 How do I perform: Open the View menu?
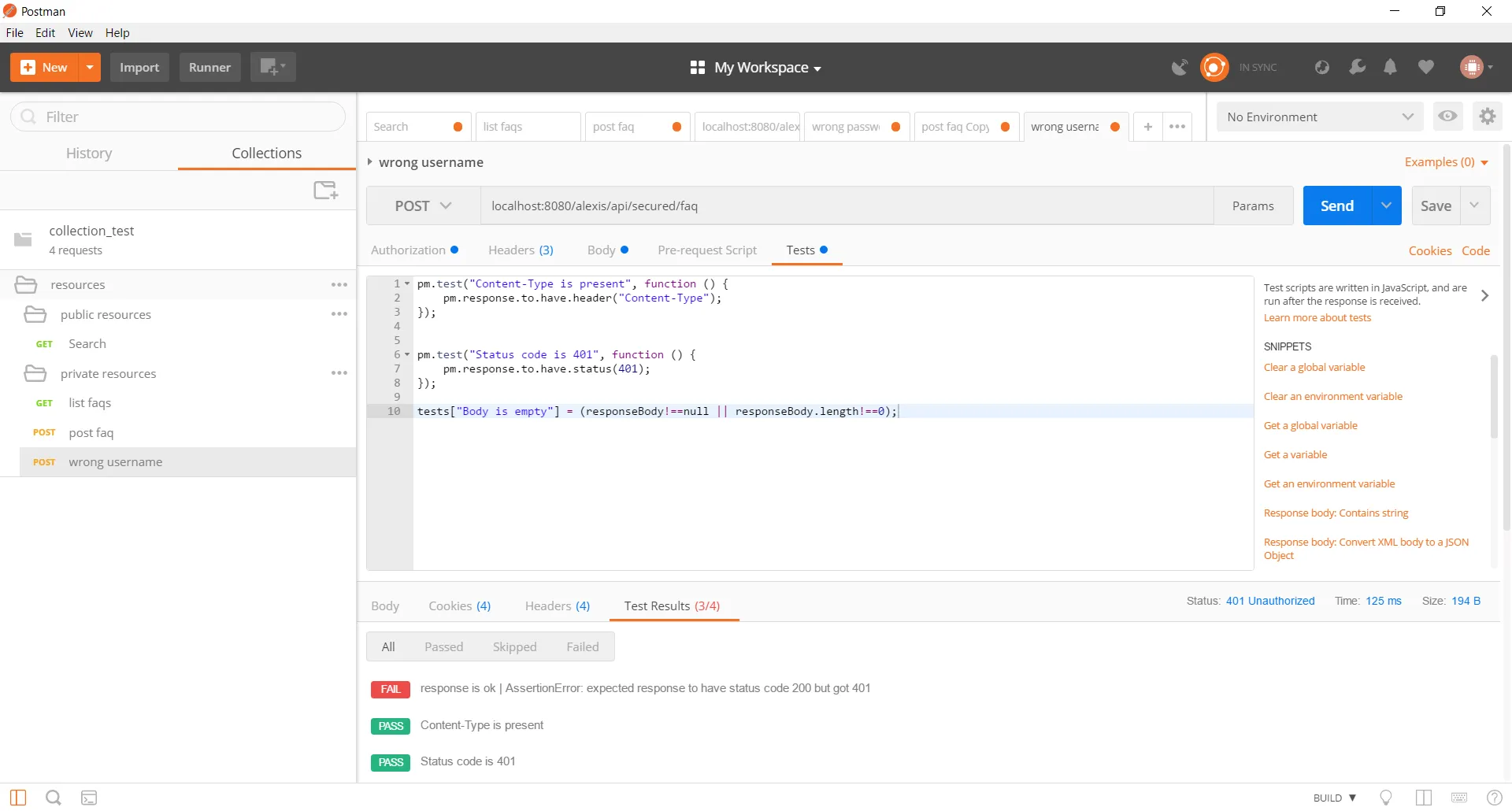80,33
